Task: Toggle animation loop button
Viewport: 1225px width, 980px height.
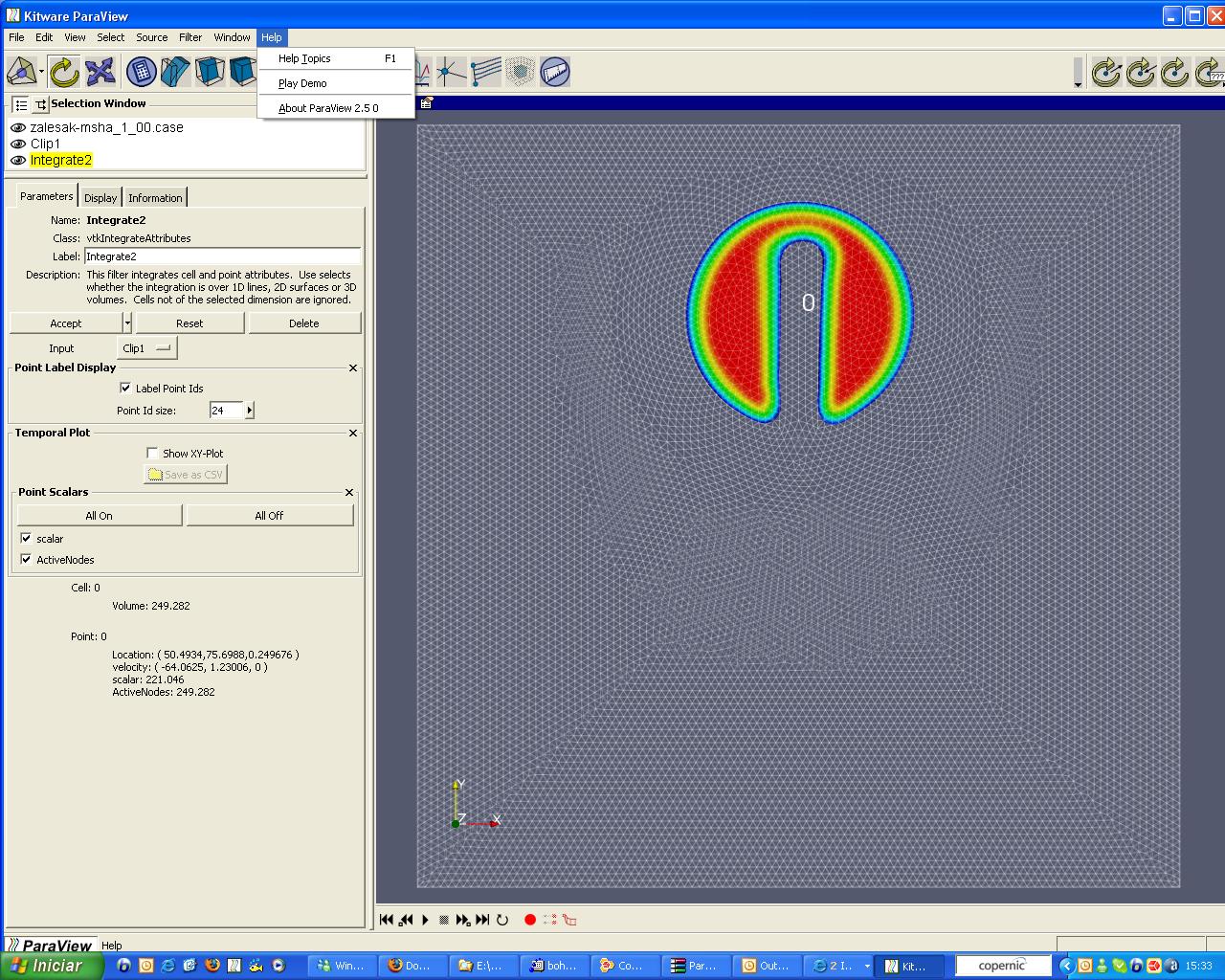Action: click(x=502, y=920)
